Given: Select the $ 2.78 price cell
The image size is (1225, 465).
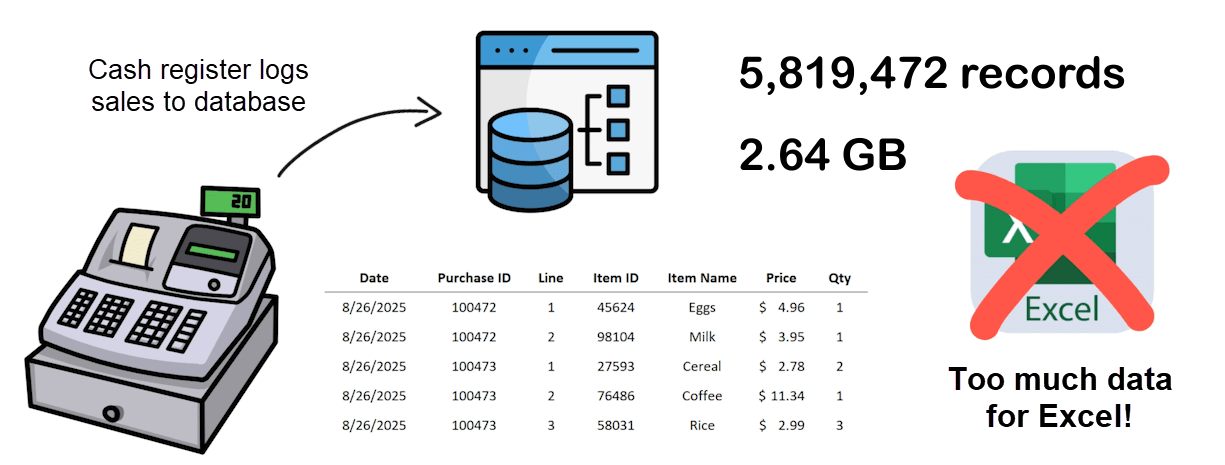Looking at the screenshot, I should tap(781, 366).
